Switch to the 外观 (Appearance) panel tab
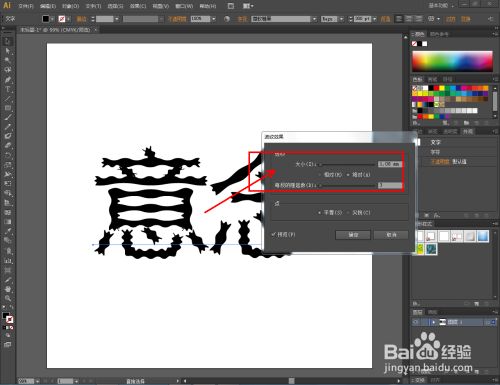This screenshot has width=500, height=385. click(467, 132)
